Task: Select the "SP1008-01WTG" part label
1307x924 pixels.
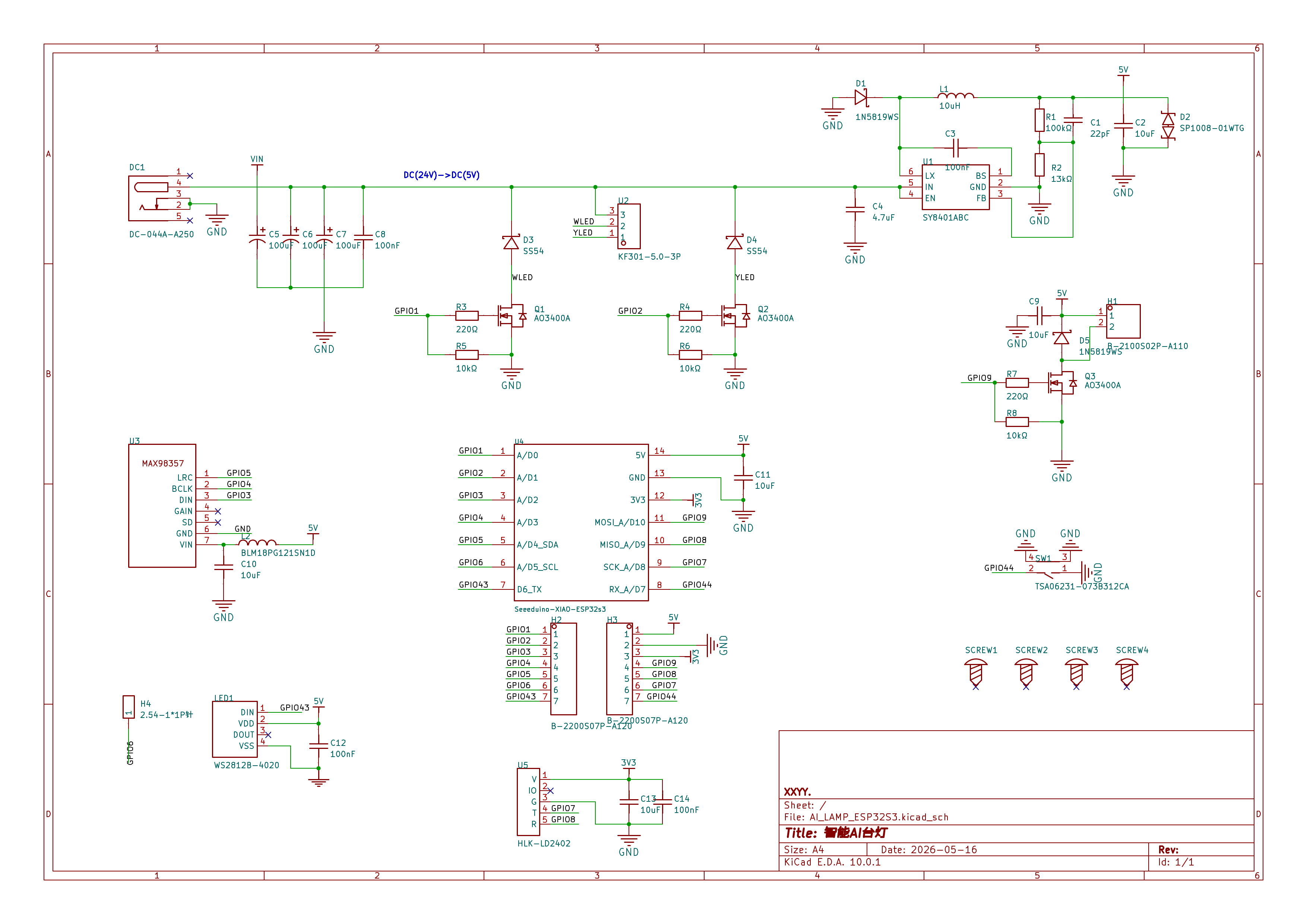Action: (1212, 128)
